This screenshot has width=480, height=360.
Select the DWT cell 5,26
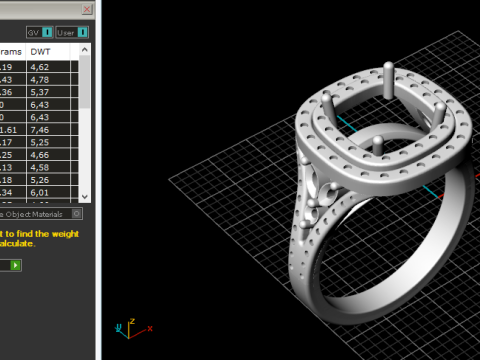click(x=48, y=180)
